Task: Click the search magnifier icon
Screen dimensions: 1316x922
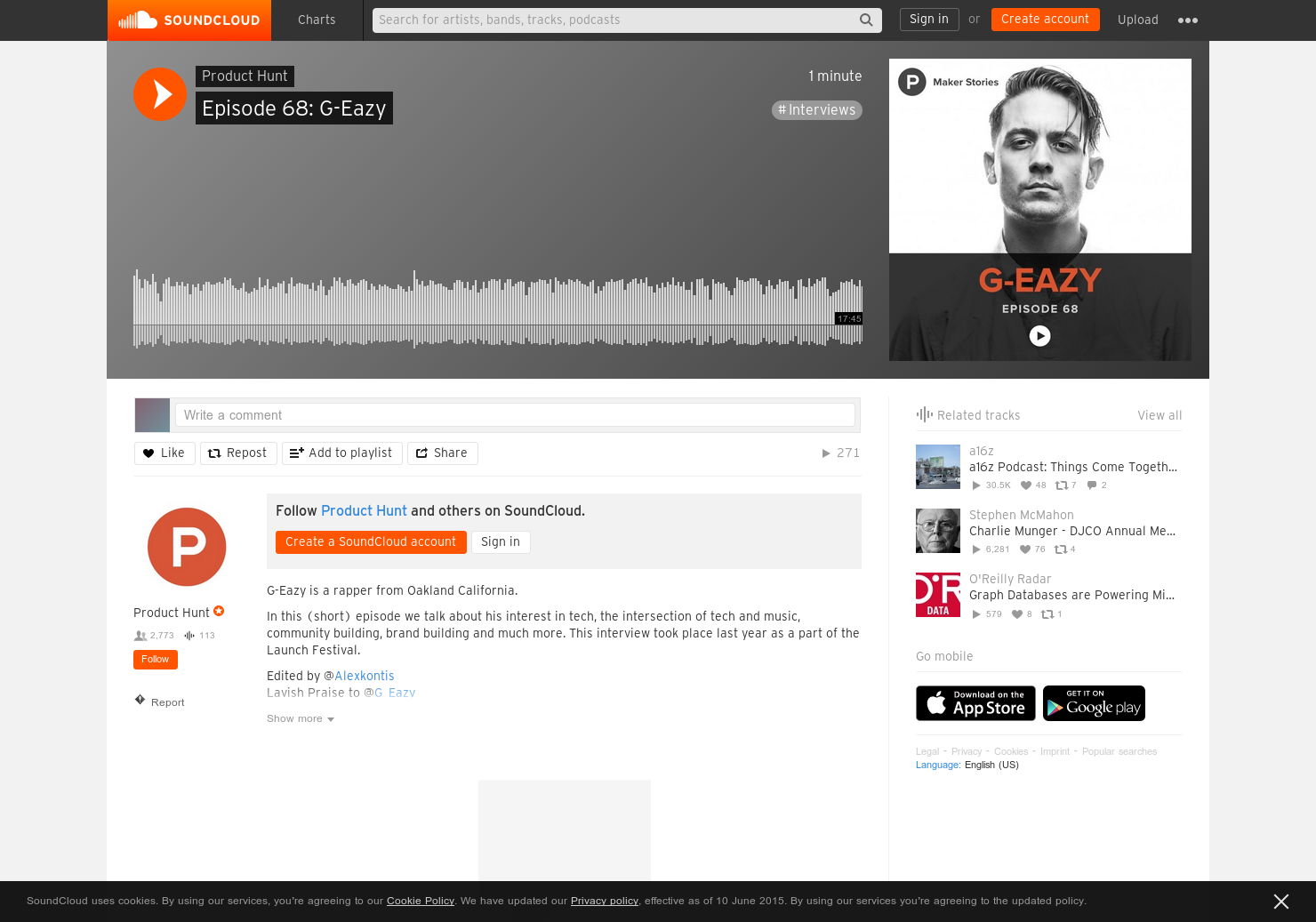Action: (x=866, y=20)
